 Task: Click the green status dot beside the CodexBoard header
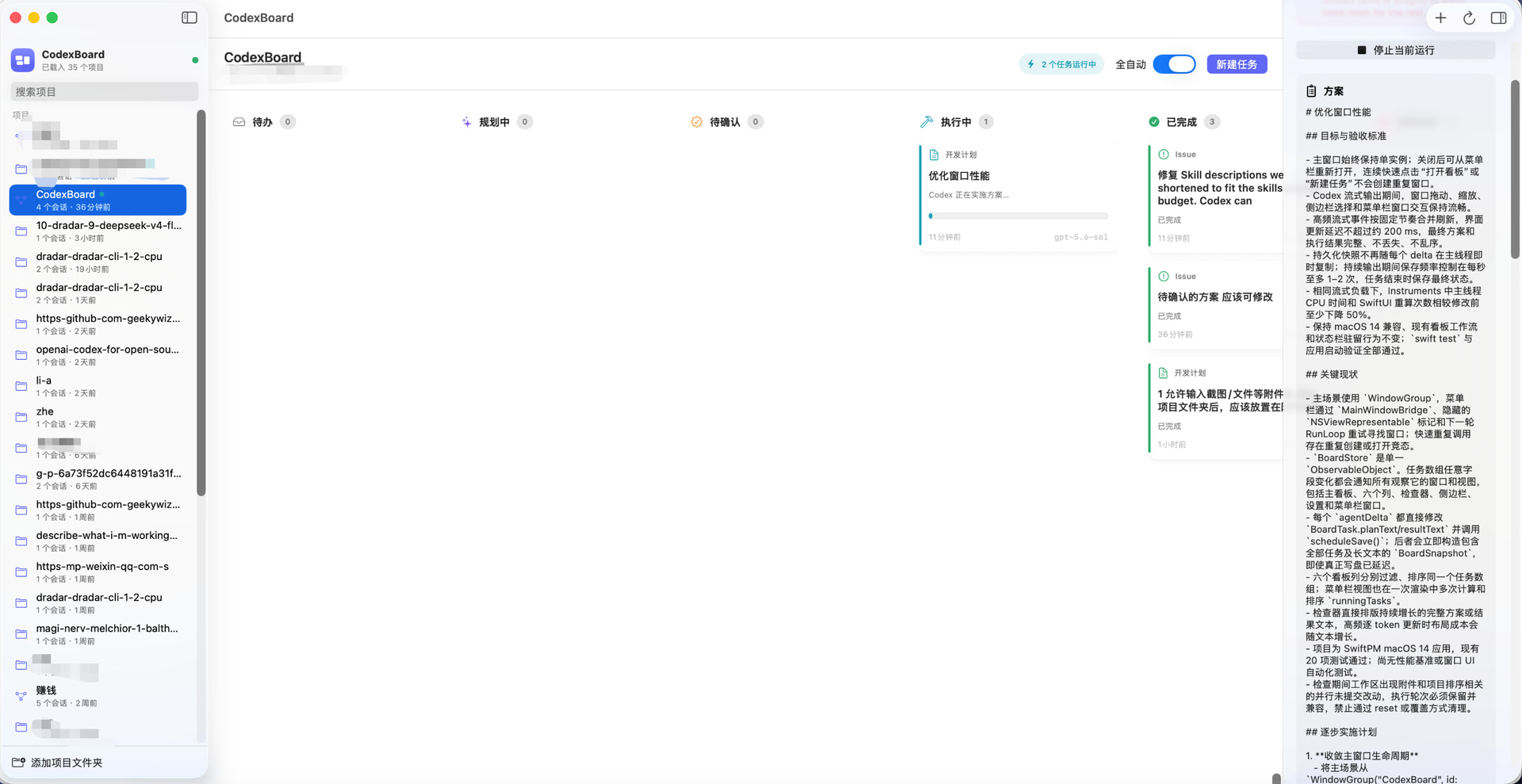coord(195,60)
